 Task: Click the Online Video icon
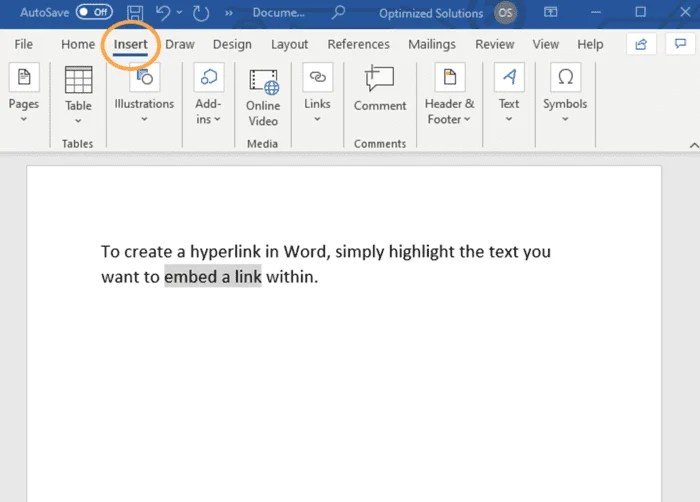(x=264, y=82)
